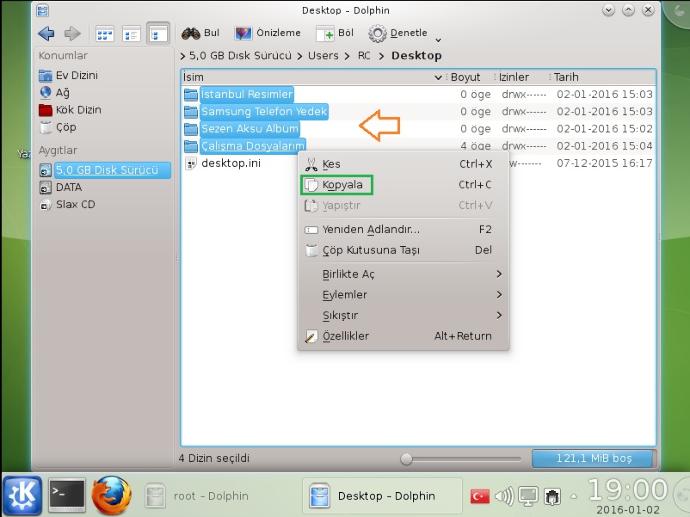Image resolution: width=690 pixels, height=517 pixels.
Task: Expand arrow before Users breadcrumb
Action: coord(300,56)
